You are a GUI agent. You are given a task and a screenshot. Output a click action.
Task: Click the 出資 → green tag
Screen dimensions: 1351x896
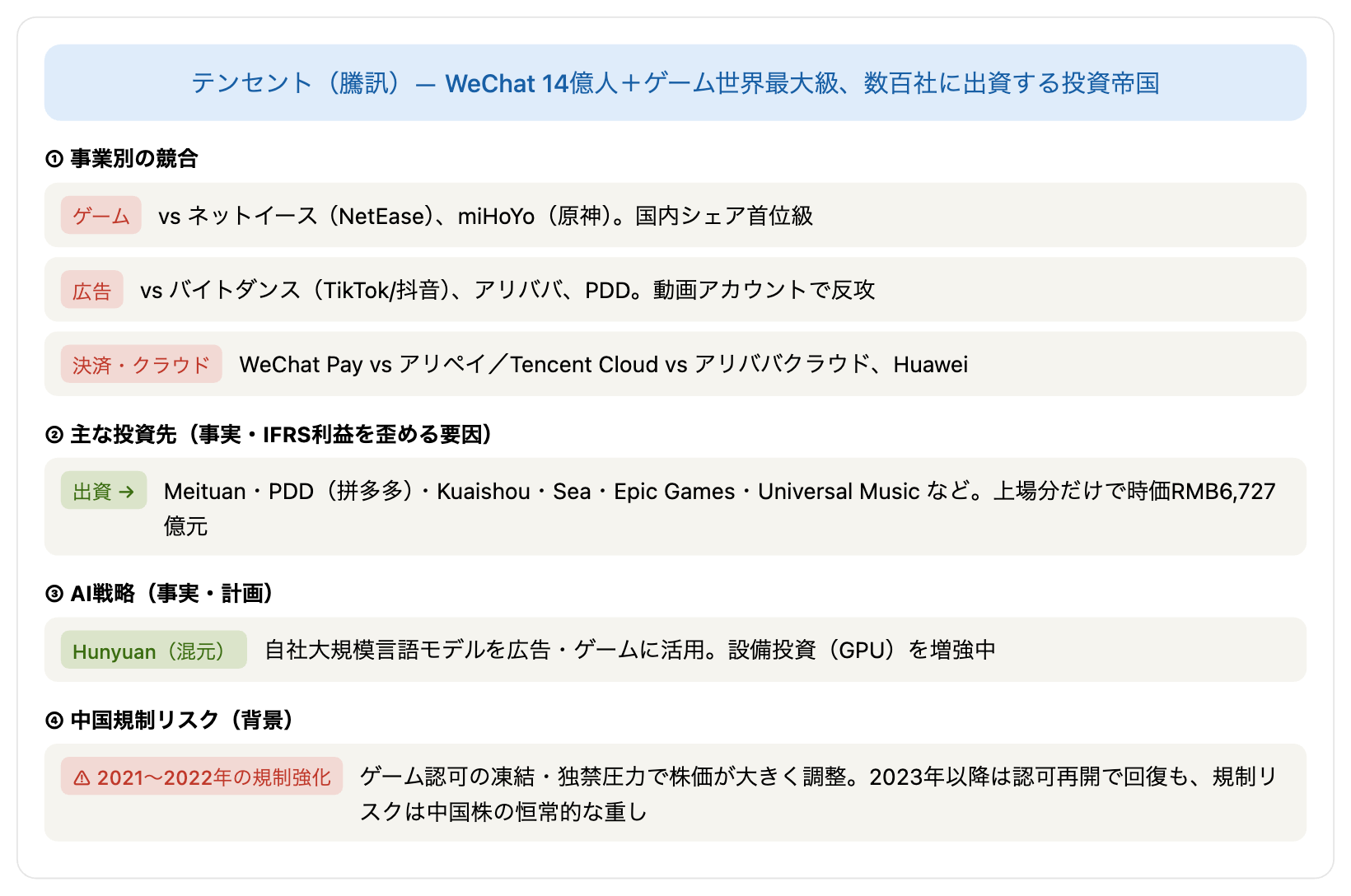pyautogui.click(x=104, y=491)
